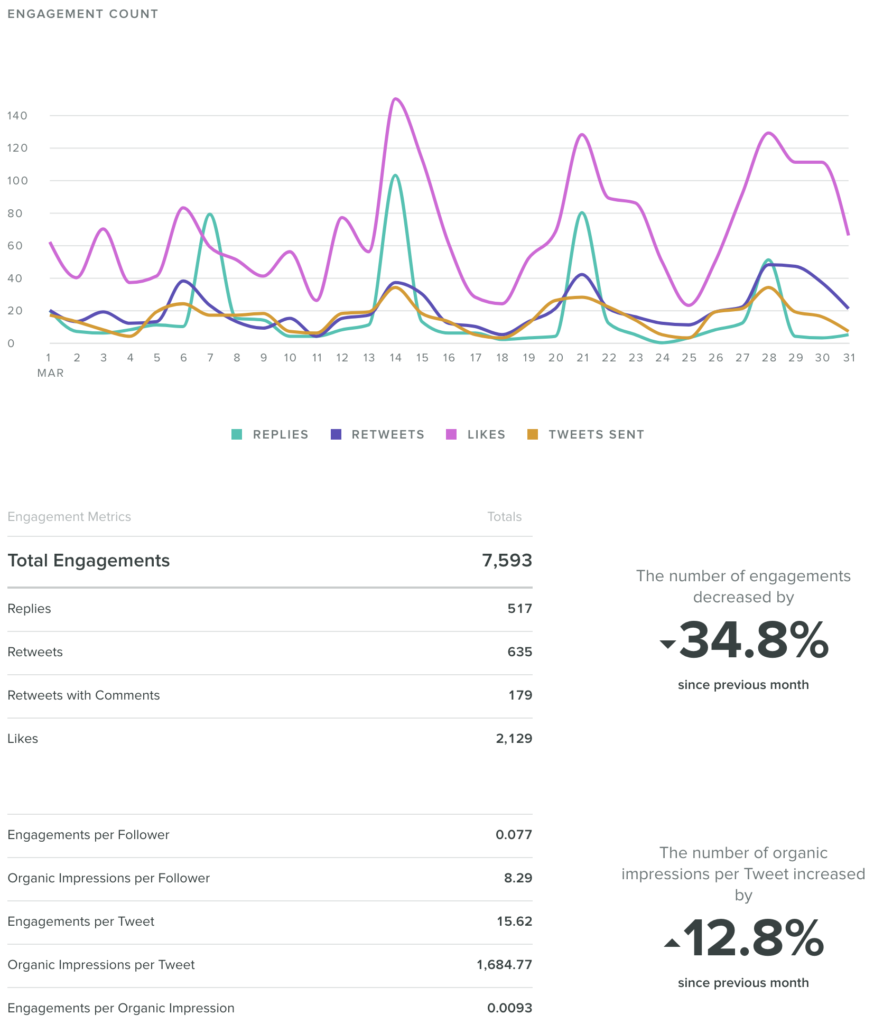Select the Likes line peak on March 14
The height and width of the screenshot is (1024, 874).
tap(394, 100)
